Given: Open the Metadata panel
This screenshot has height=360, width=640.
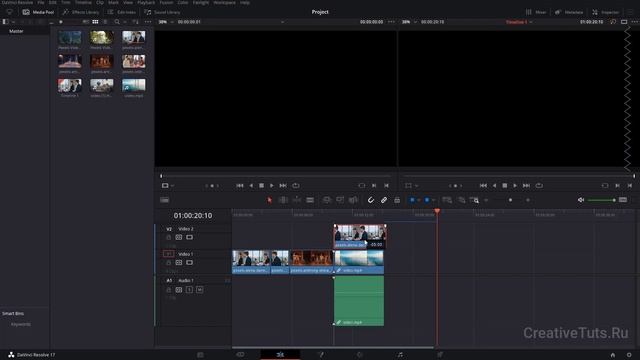Looking at the screenshot, I should point(569,12).
